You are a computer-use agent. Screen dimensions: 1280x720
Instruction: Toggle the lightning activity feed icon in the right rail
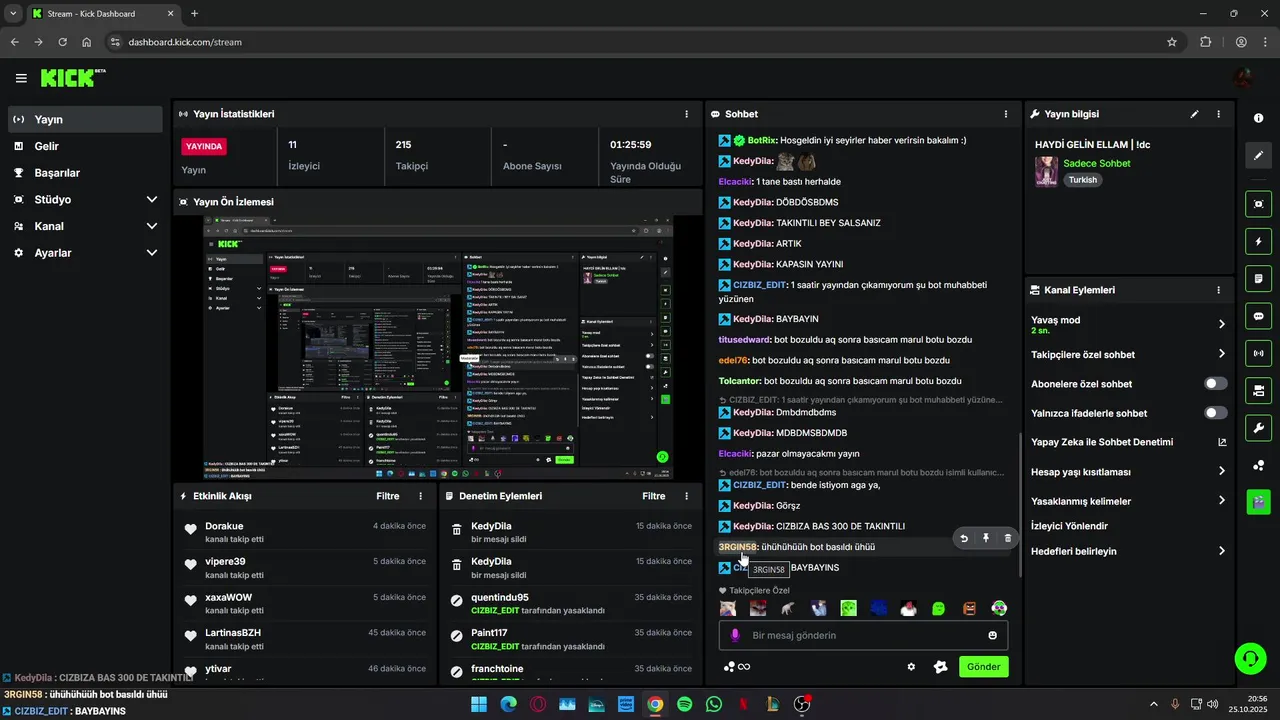pos(1258,241)
